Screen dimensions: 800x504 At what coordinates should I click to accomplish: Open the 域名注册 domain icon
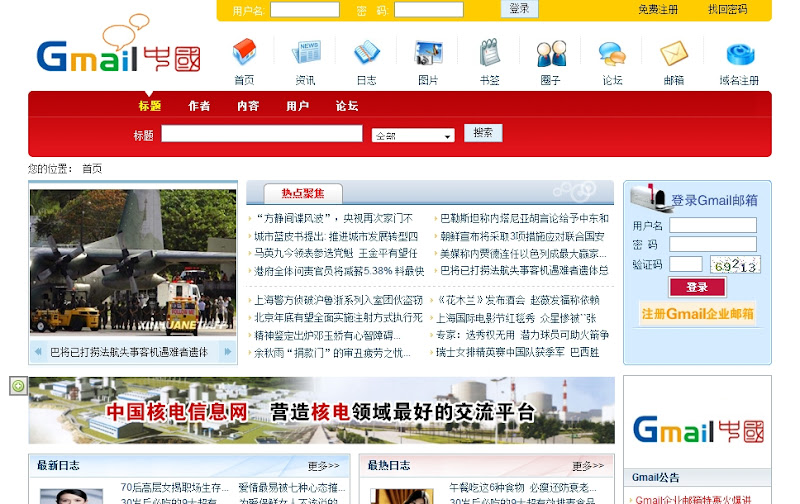click(740, 54)
